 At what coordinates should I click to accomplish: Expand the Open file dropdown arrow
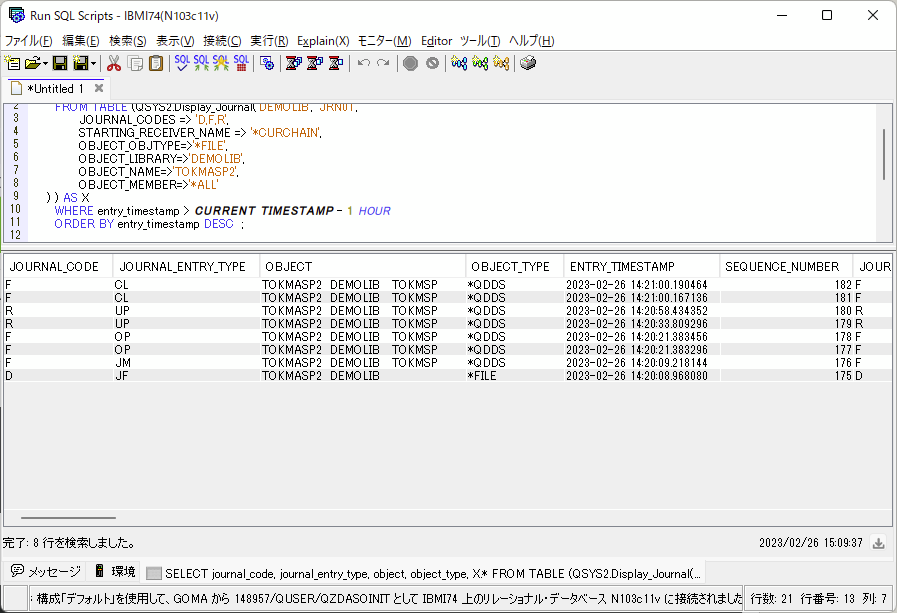point(44,63)
